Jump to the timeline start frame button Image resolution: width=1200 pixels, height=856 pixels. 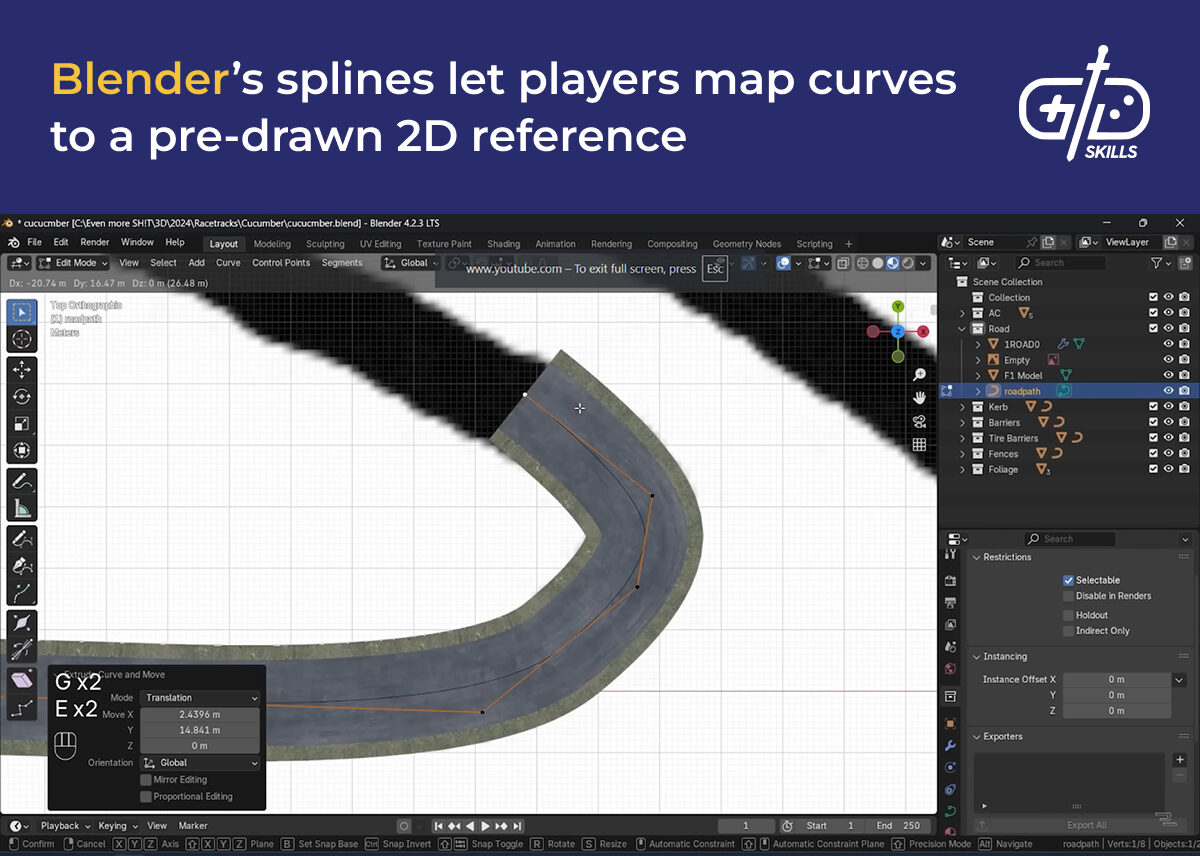pyautogui.click(x=438, y=826)
